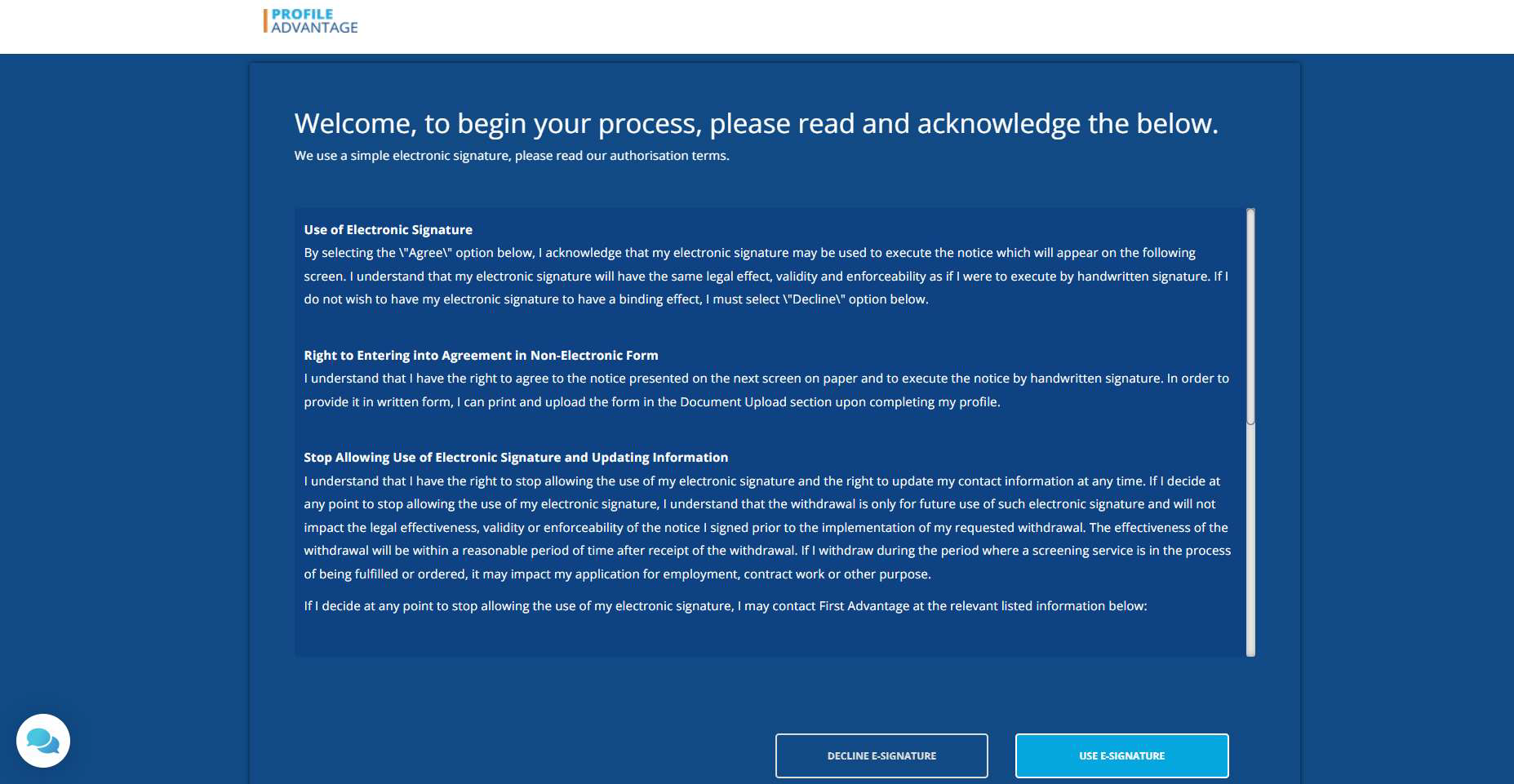The width and height of the screenshot is (1514, 784).
Task: Click the paragraph about withdrawal of electronic signature
Action: point(765,528)
